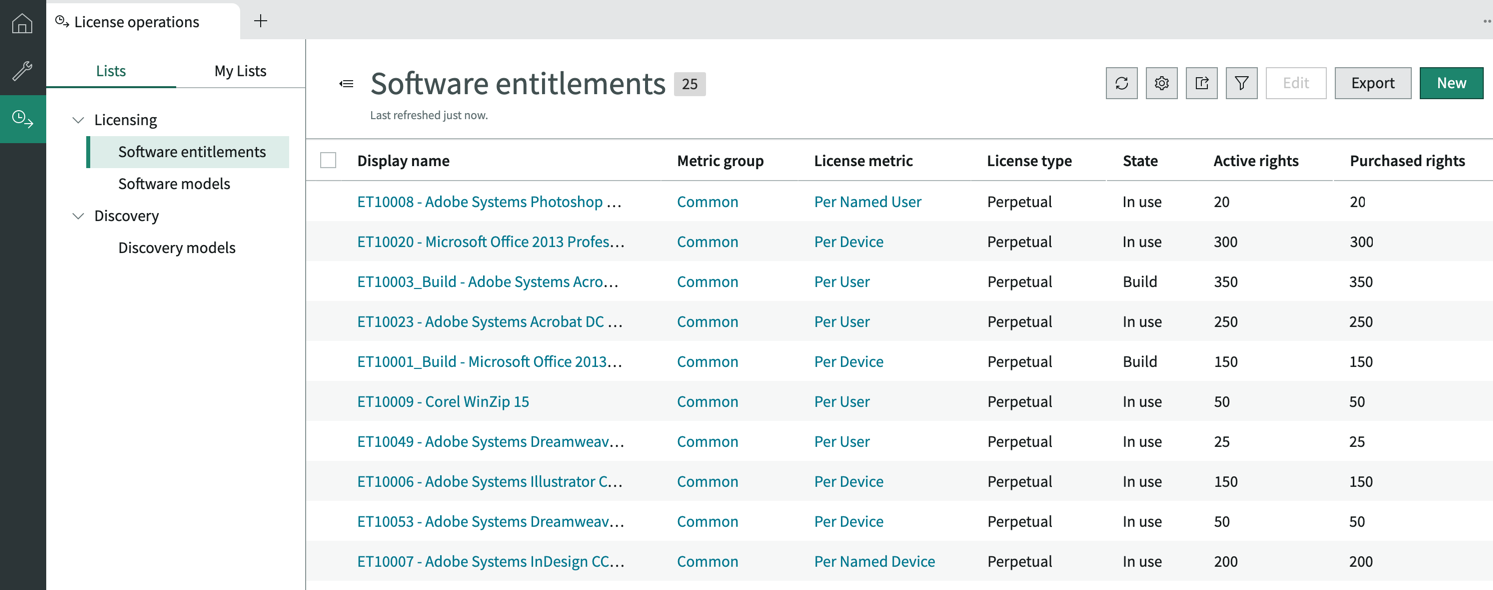1493x590 pixels.
Task: Click the Per Named User metric link
Action: point(868,202)
